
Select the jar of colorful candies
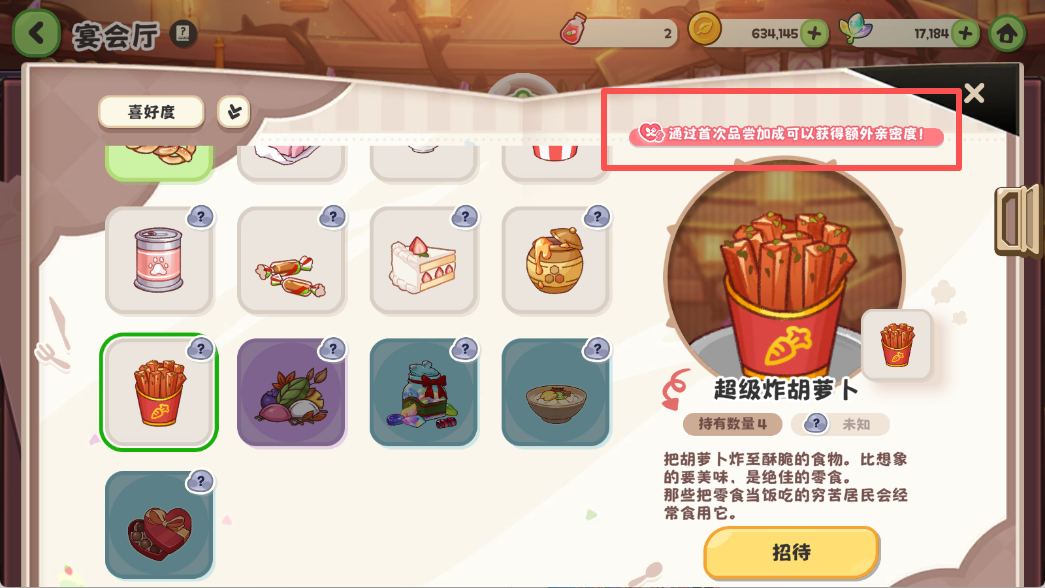pyautogui.click(x=424, y=392)
